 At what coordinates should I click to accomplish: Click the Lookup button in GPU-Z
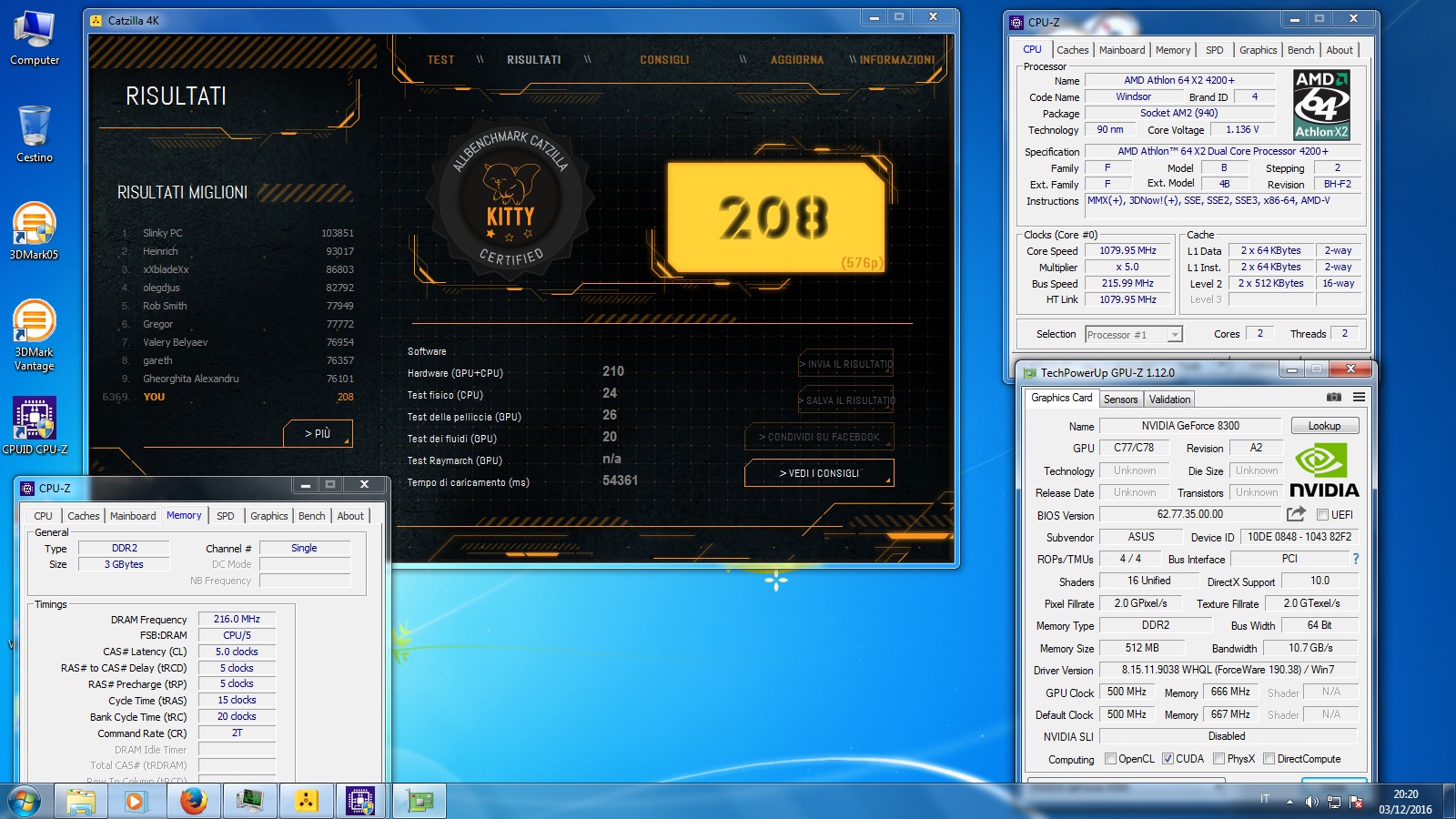1325,426
